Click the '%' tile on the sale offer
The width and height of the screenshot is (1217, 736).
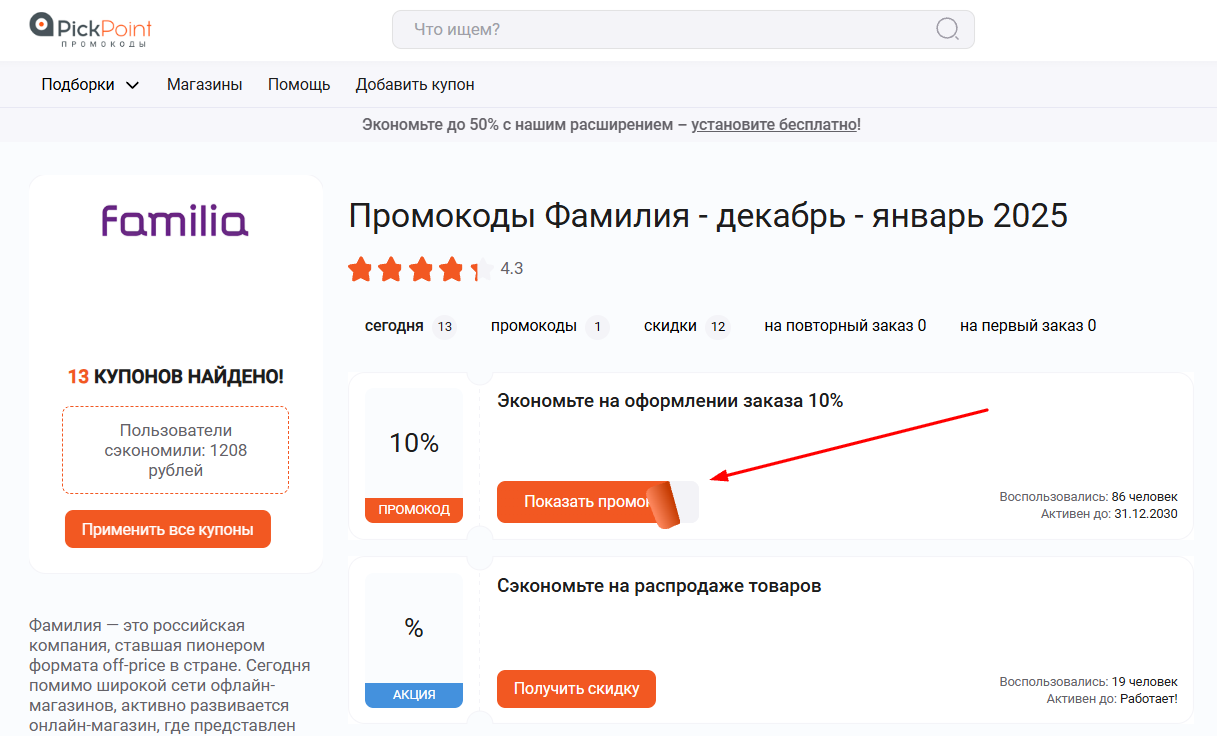[x=413, y=630]
